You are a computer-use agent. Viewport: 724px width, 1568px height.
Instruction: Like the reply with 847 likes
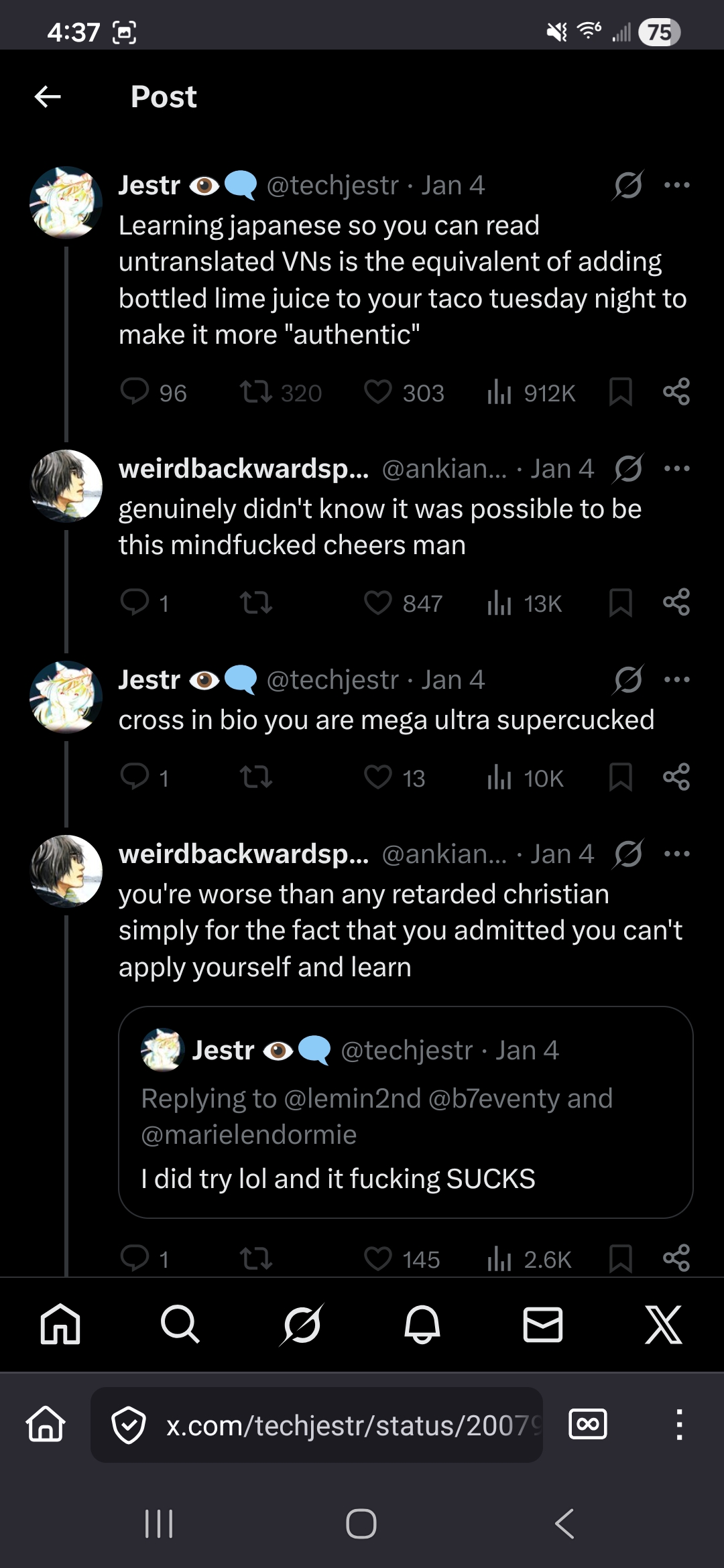point(378,603)
